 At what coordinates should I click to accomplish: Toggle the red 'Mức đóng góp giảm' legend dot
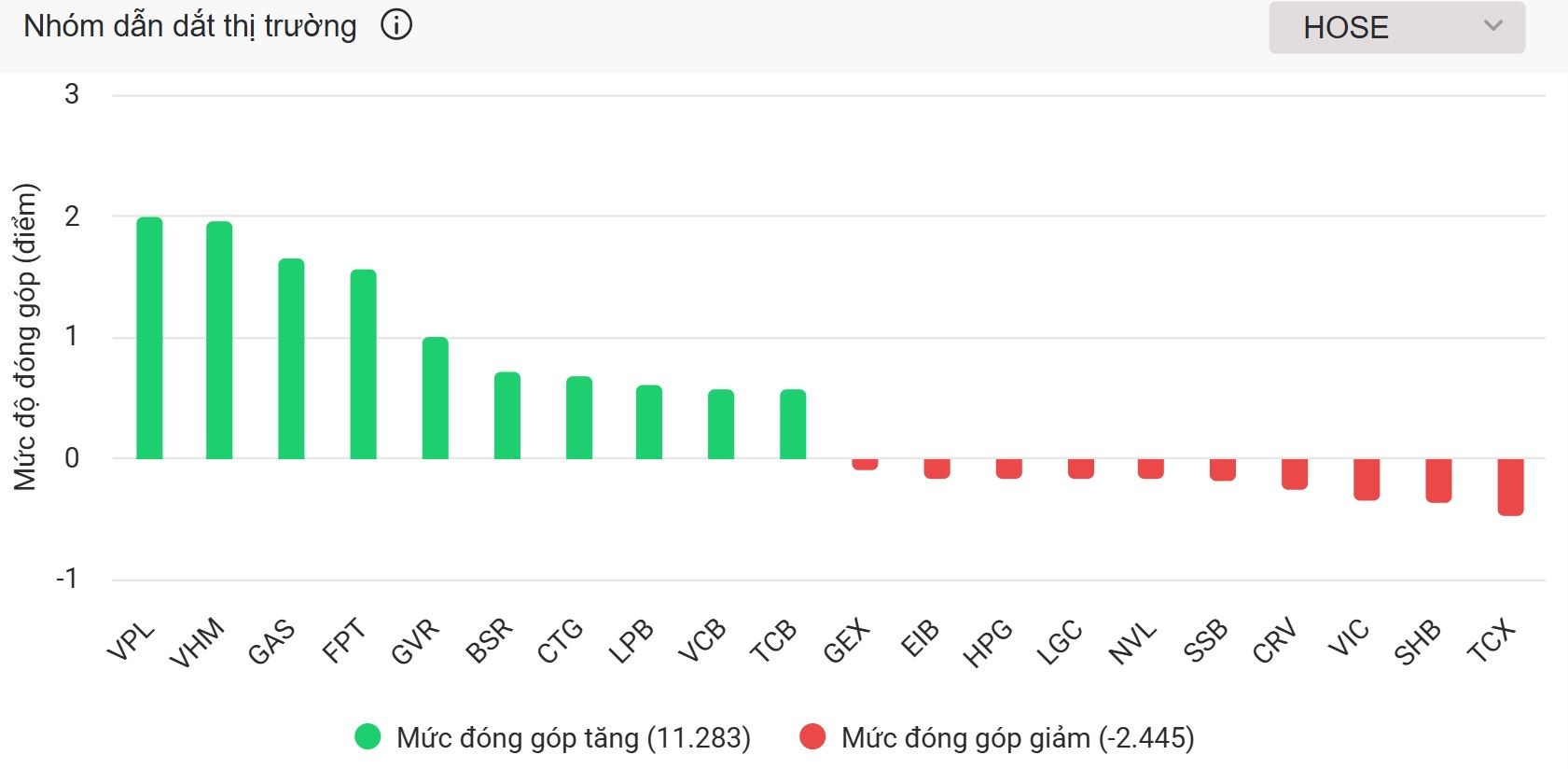pos(812,737)
